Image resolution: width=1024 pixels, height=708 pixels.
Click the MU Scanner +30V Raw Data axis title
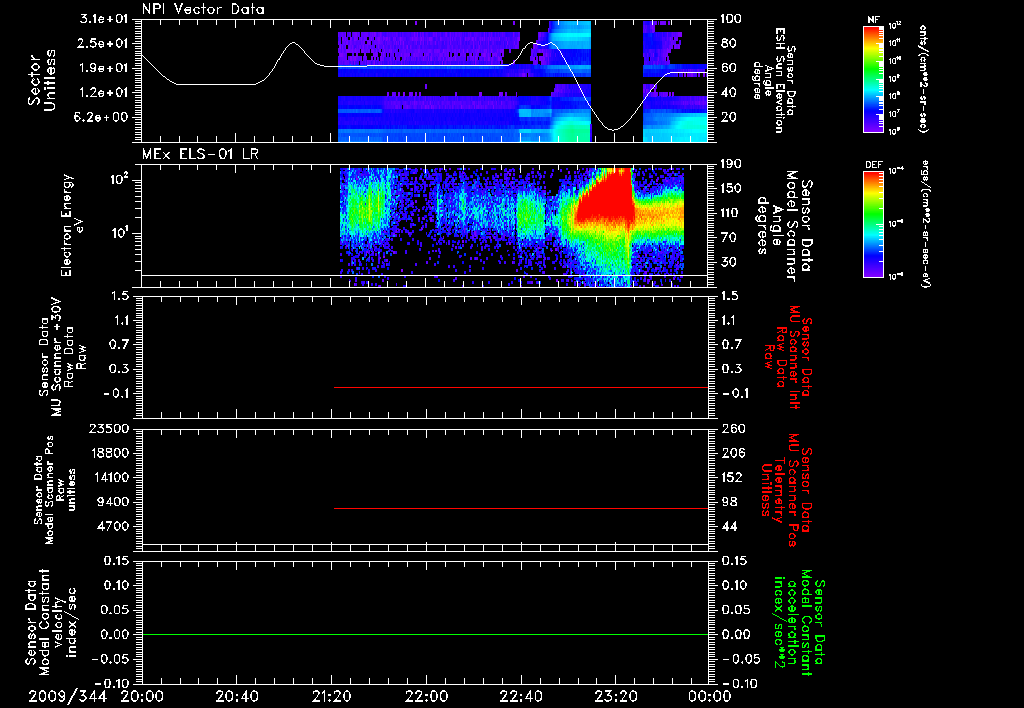[x=62, y=357]
